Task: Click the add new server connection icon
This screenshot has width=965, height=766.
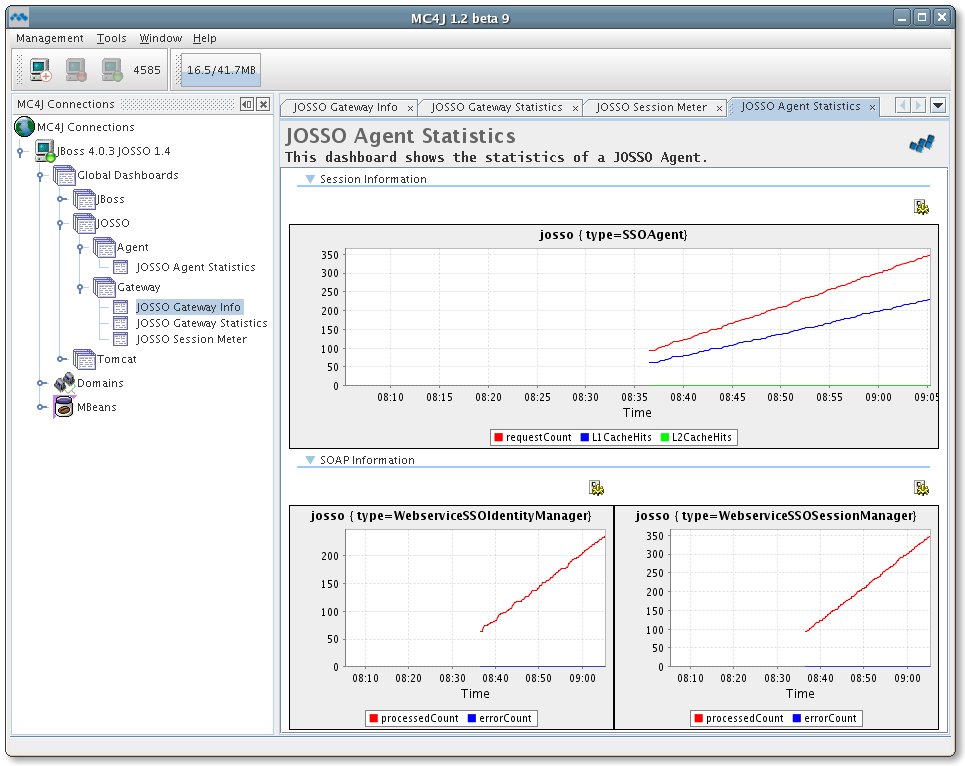Action: 40,70
